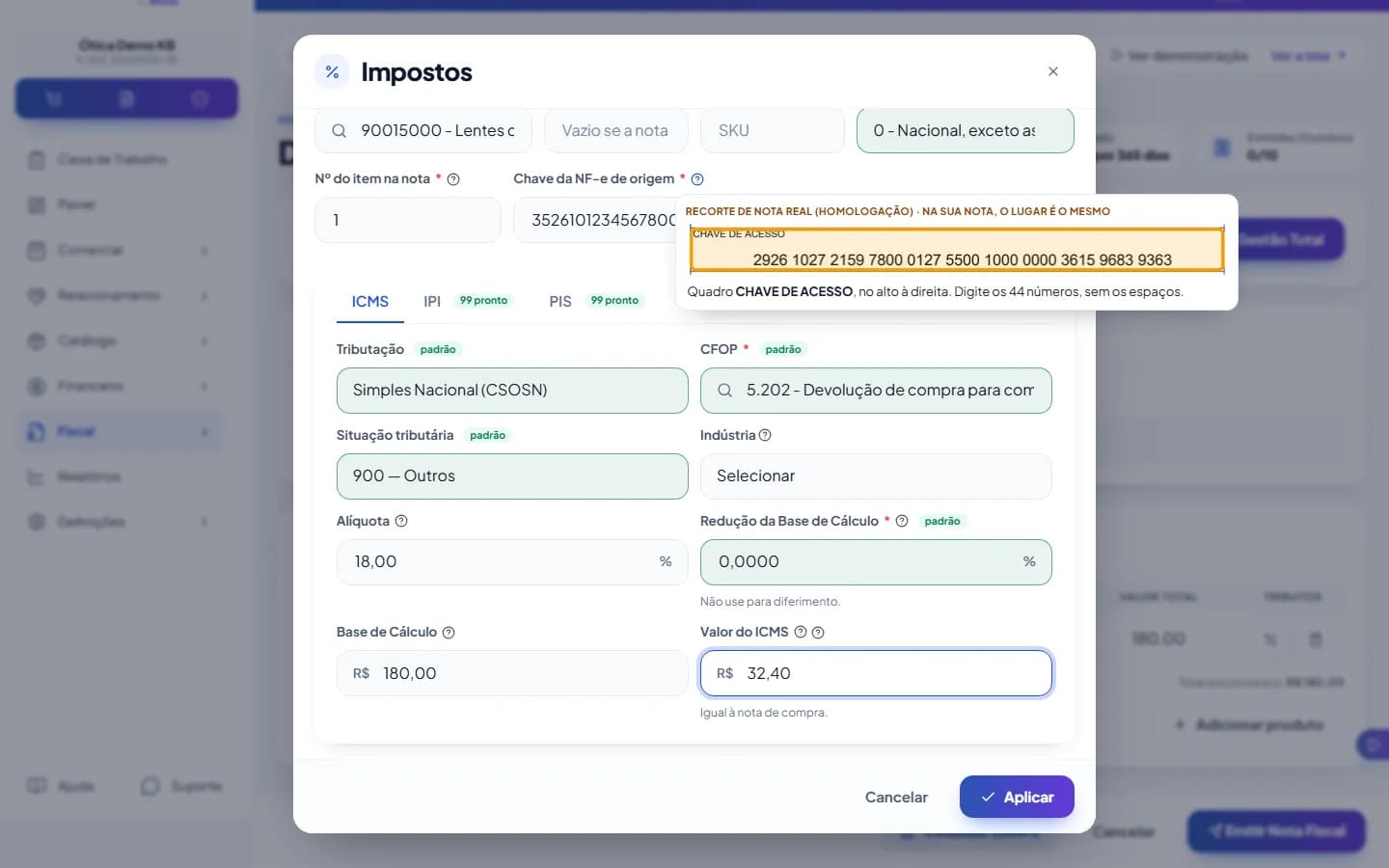Click the 'padrão' badge next to Situação tributária
Image resolution: width=1389 pixels, height=868 pixels.
click(x=487, y=435)
